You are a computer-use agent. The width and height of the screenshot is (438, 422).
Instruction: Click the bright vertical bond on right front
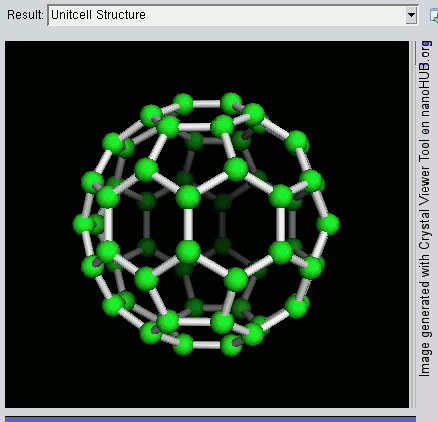(x=281, y=224)
